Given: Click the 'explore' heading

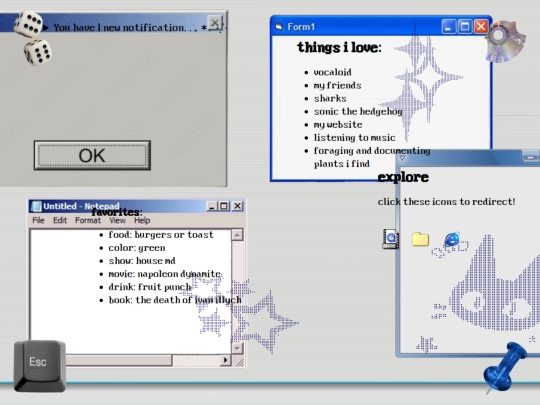Looking at the screenshot, I should pyautogui.click(x=403, y=177).
